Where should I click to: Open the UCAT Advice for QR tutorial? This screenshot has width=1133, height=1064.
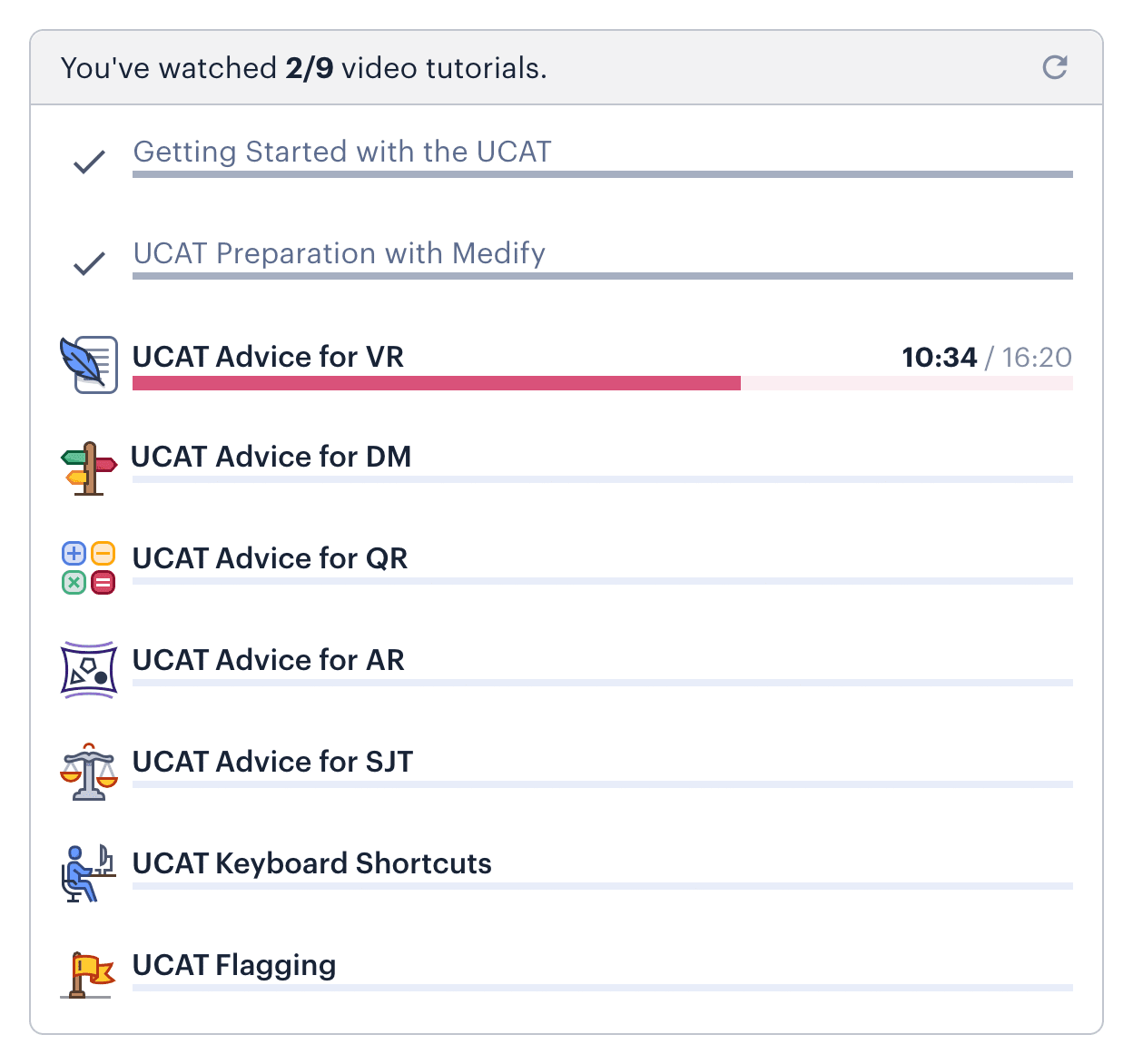click(x=271, y=558)
